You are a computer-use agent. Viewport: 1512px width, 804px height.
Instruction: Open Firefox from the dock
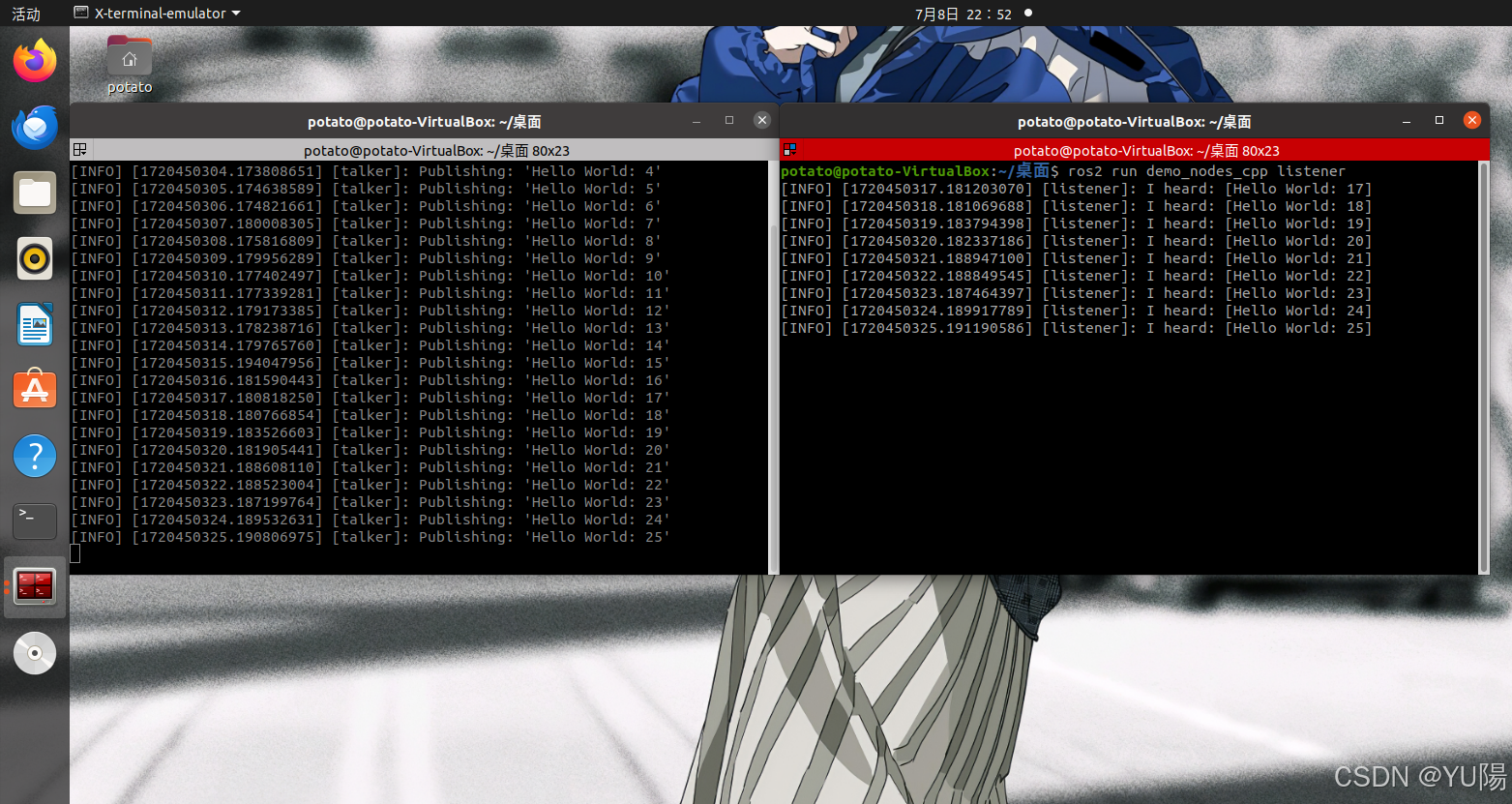[x=35, y=62]
